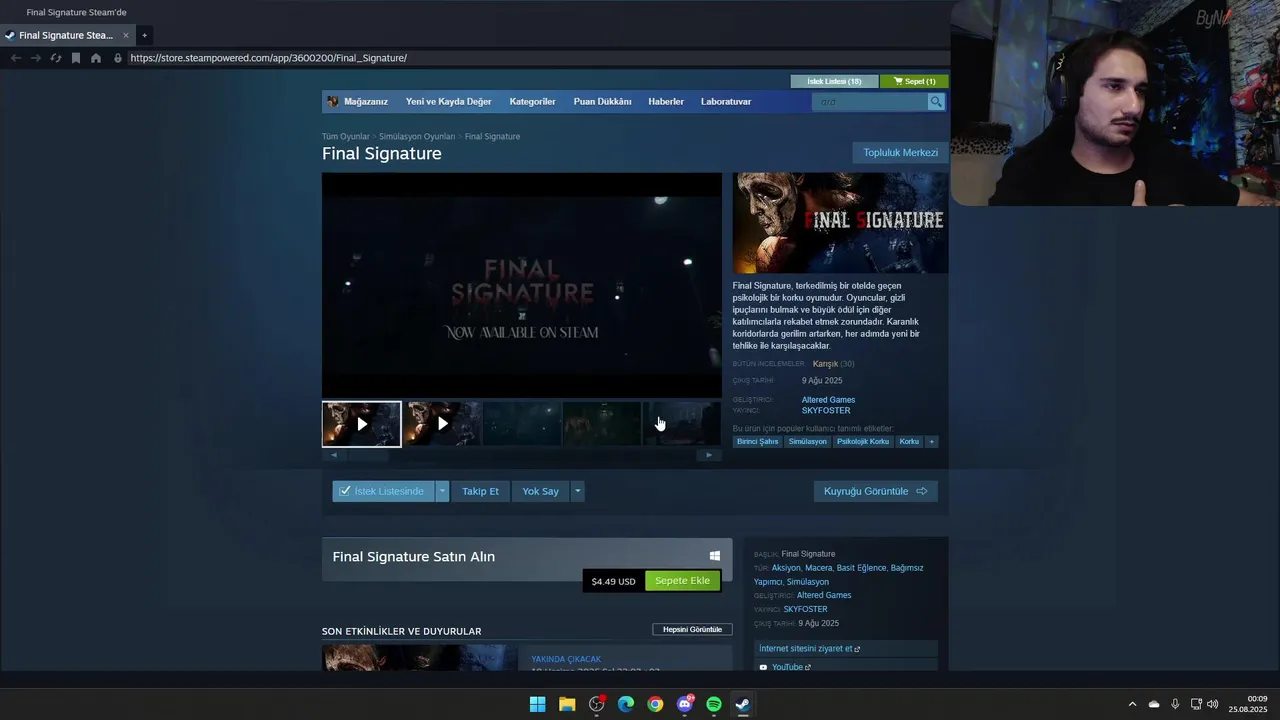
Task: Click the main trailer video player
Action: click(x=521, y=285)
